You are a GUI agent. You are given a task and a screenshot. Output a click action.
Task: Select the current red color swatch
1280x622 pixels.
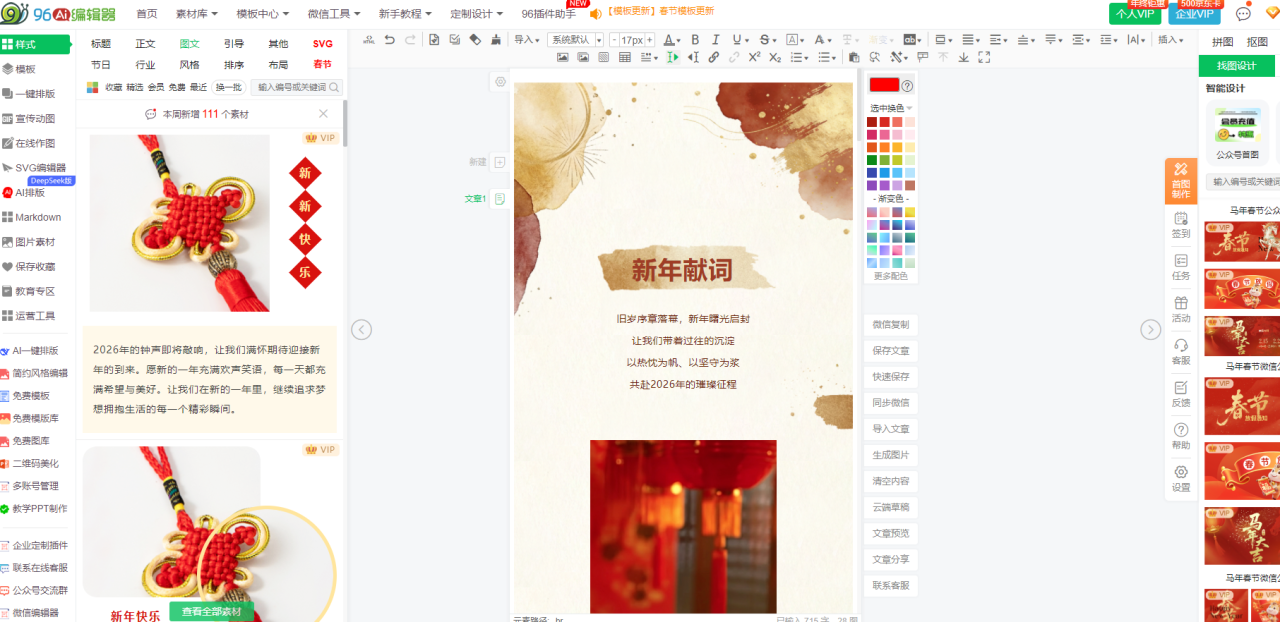(884, 85)
